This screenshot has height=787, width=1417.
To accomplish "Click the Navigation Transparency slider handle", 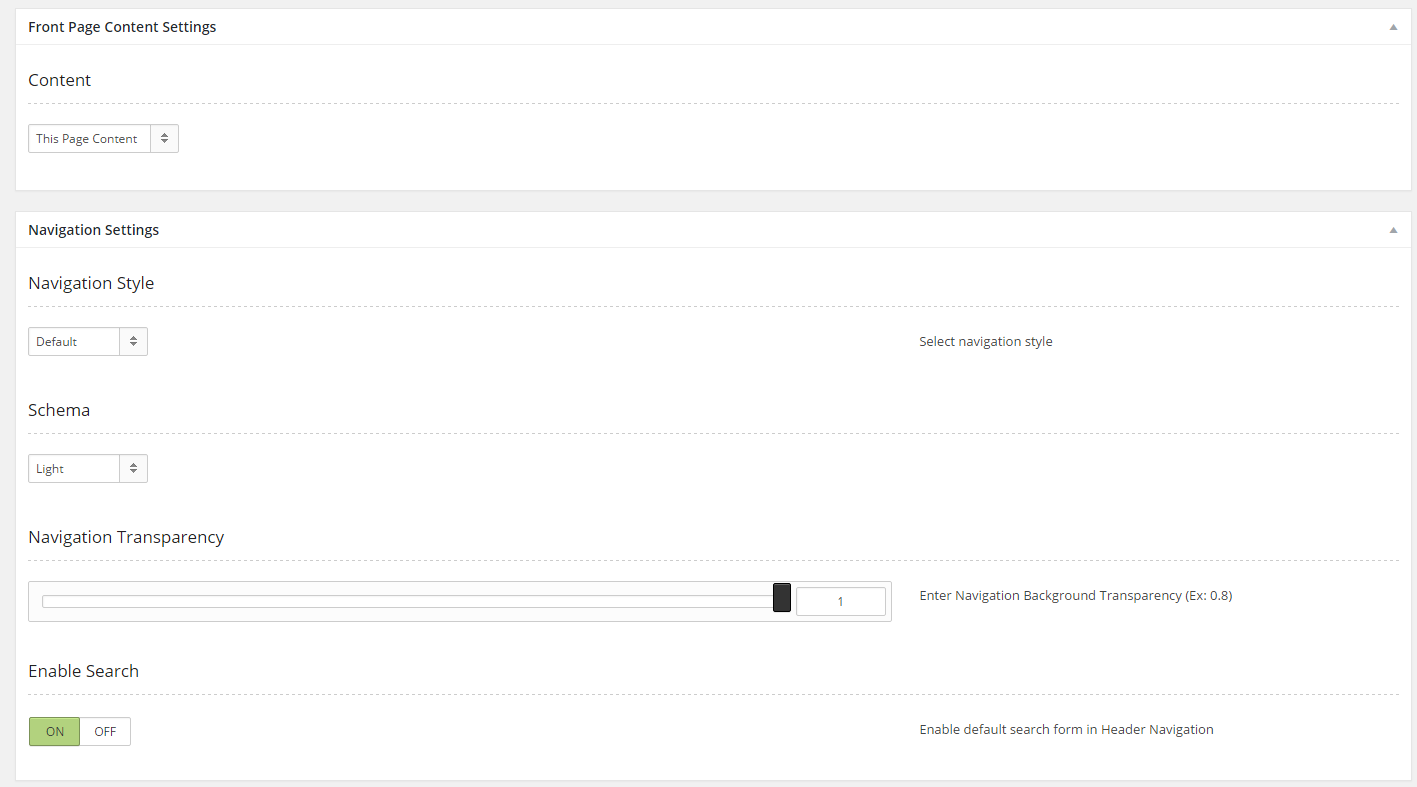I will coord(782,597).
